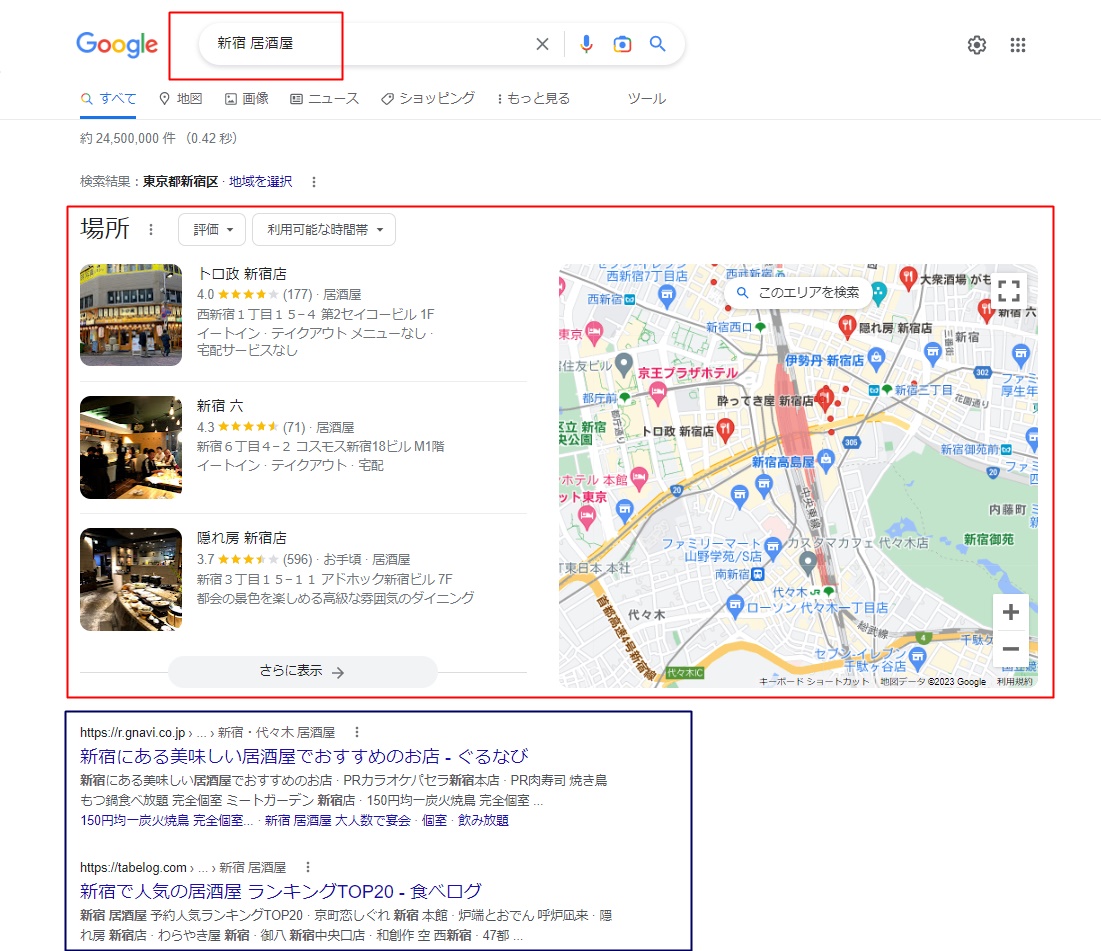Clear the search box with X icon
The image size is (1101, 951).
click(x=542, y=44)
